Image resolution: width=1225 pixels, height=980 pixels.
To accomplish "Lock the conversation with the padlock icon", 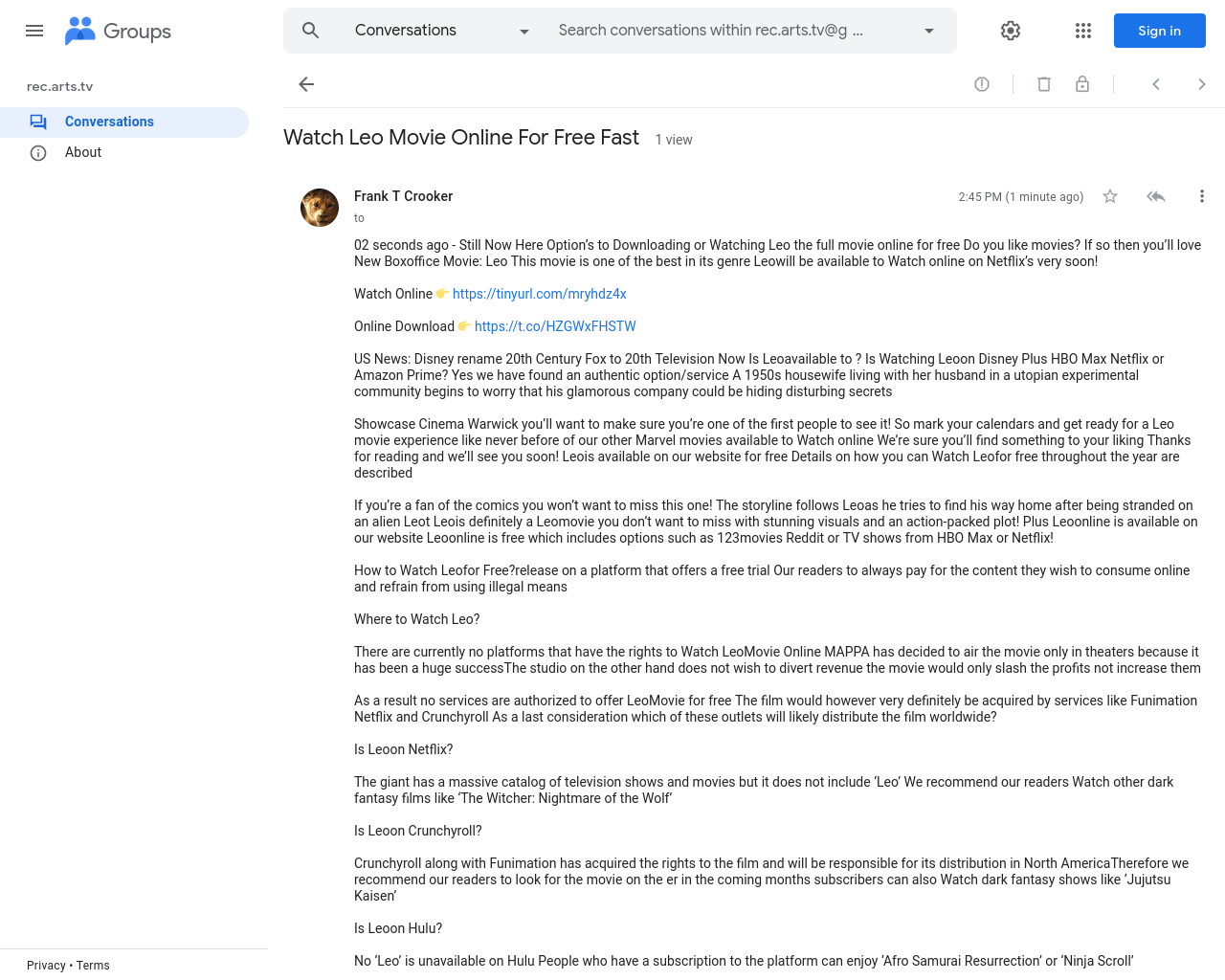I will (x=1082, y=84).
